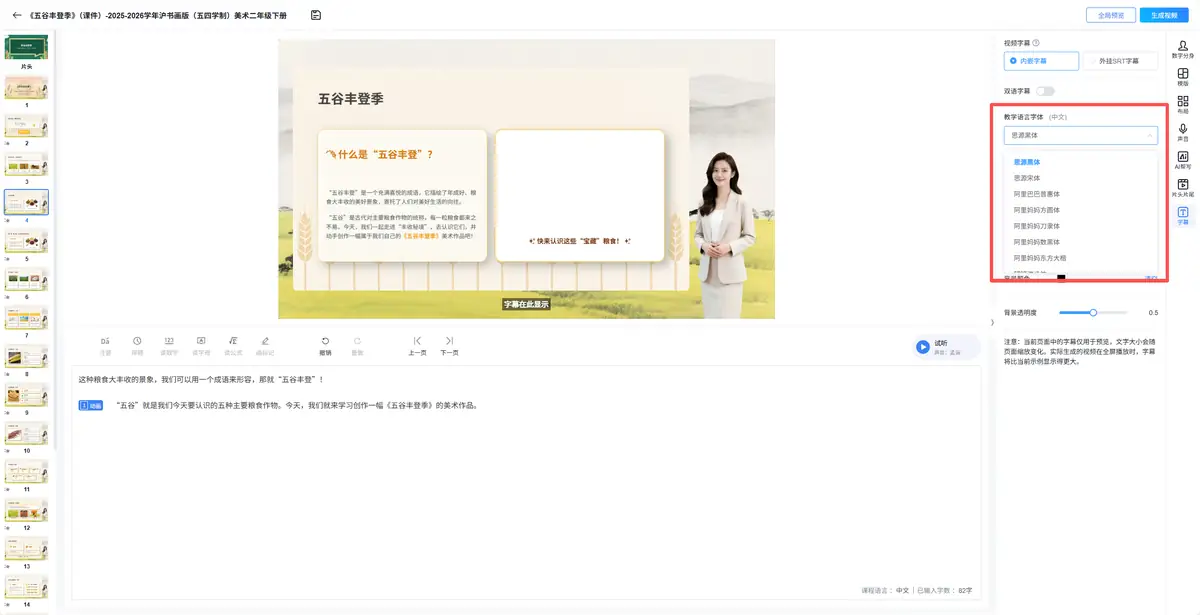Select slide thumbnail 8

[x=26, y=357]
